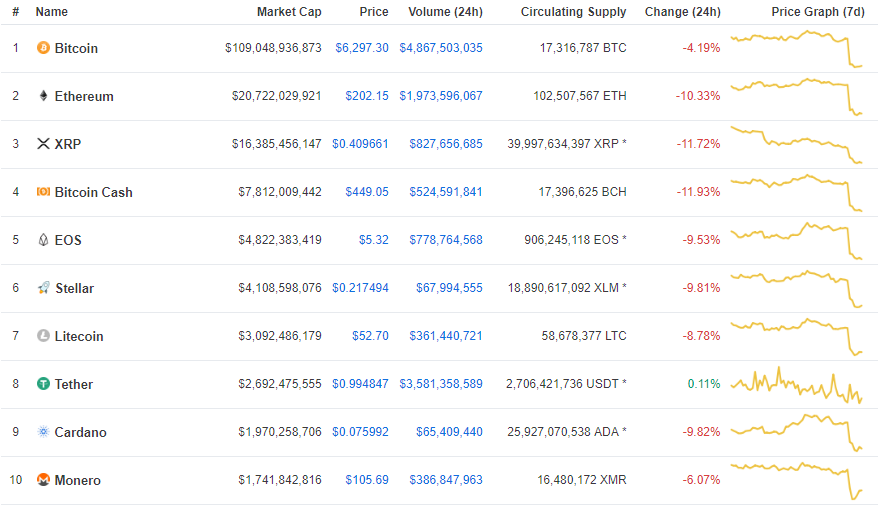Open Ethereum's 7-day price graph
This screenshot has height=506, width=878.
[x=797, y=97]
